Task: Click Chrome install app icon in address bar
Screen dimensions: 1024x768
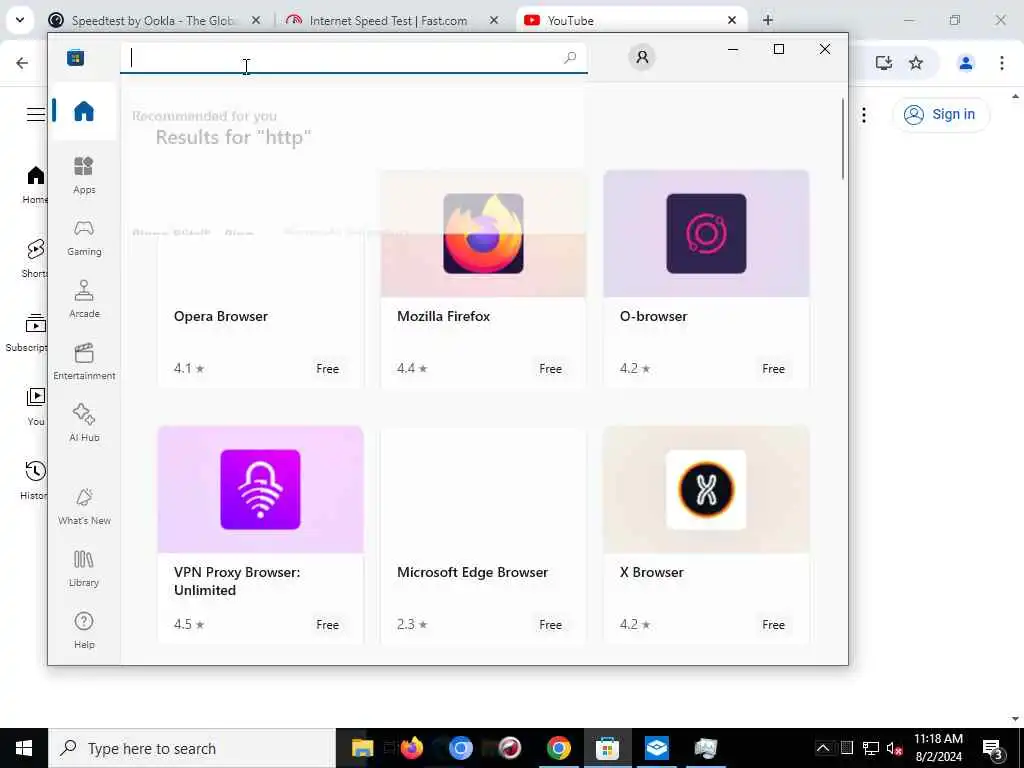Action: coord(884,63)
